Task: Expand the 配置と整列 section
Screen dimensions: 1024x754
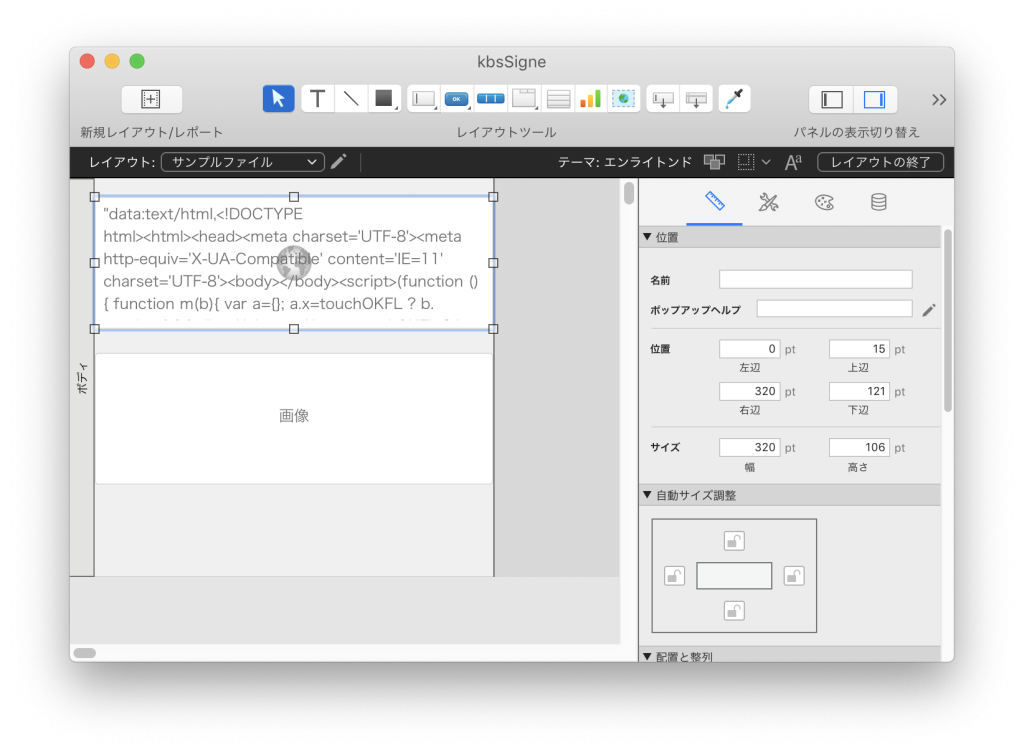Action: (x=647, y=656)
